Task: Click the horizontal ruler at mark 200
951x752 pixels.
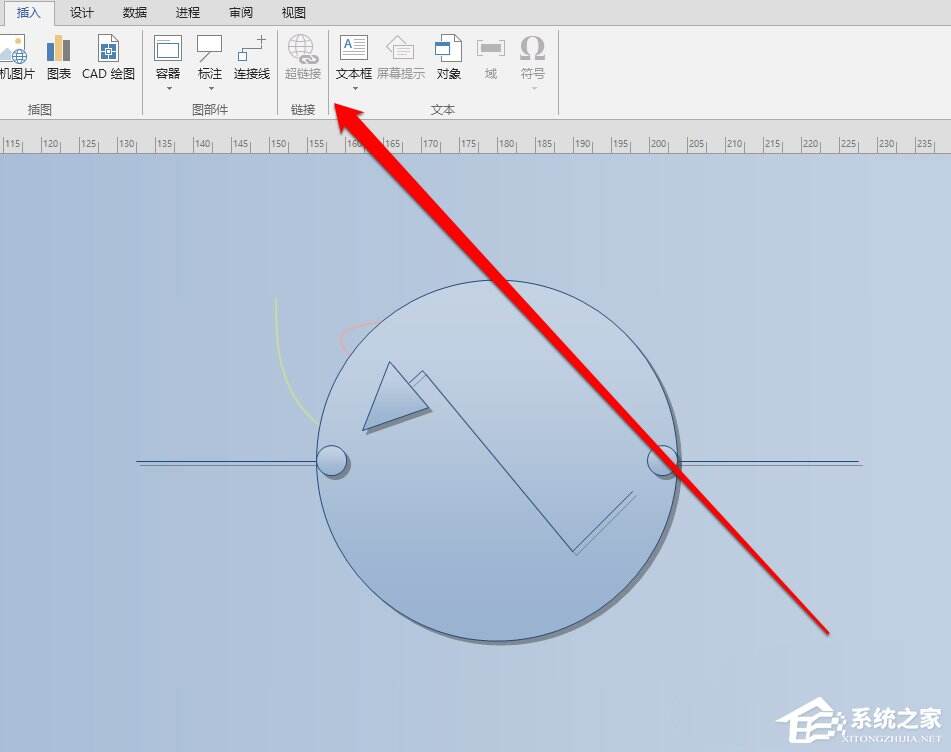Action: tap(658, 144)
